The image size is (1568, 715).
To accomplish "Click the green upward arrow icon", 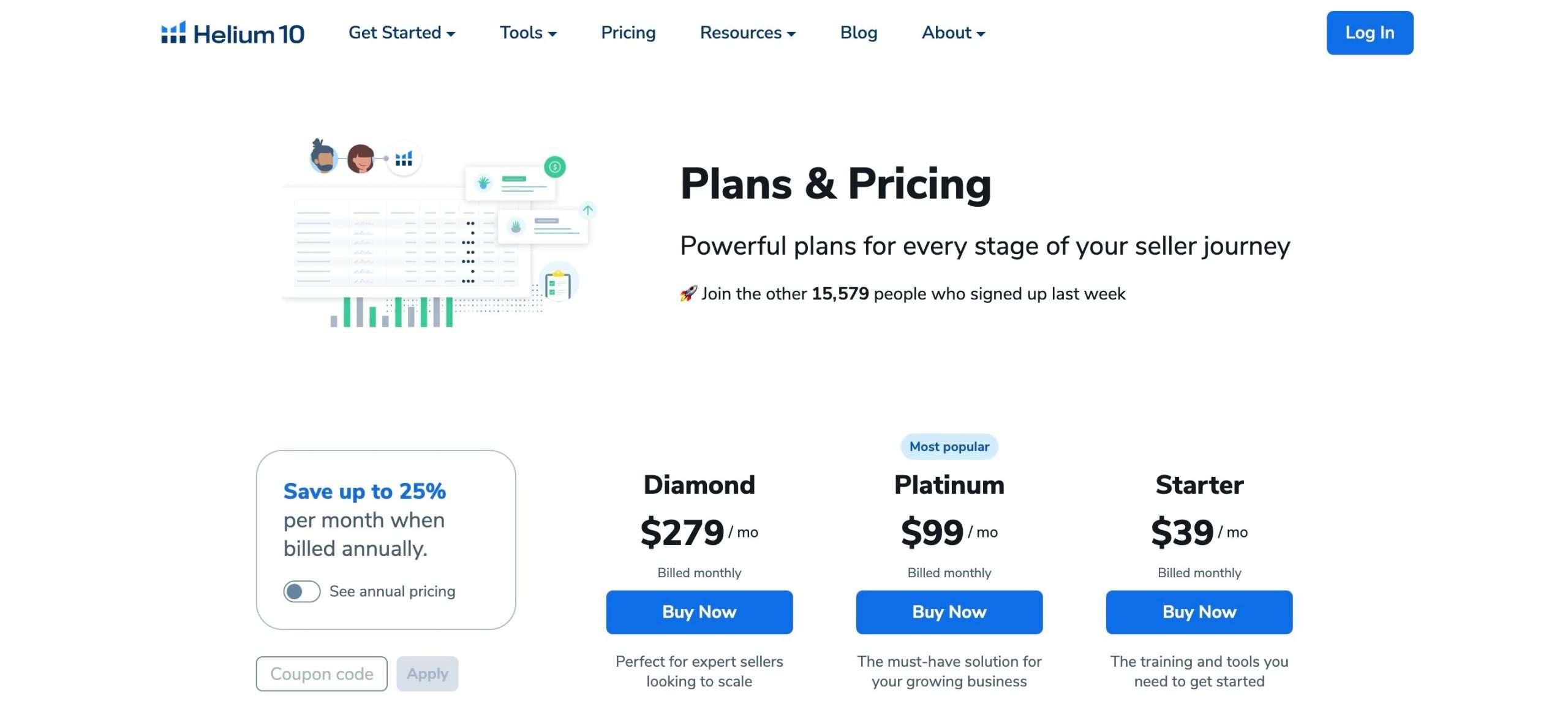I will tap(588, 210).
